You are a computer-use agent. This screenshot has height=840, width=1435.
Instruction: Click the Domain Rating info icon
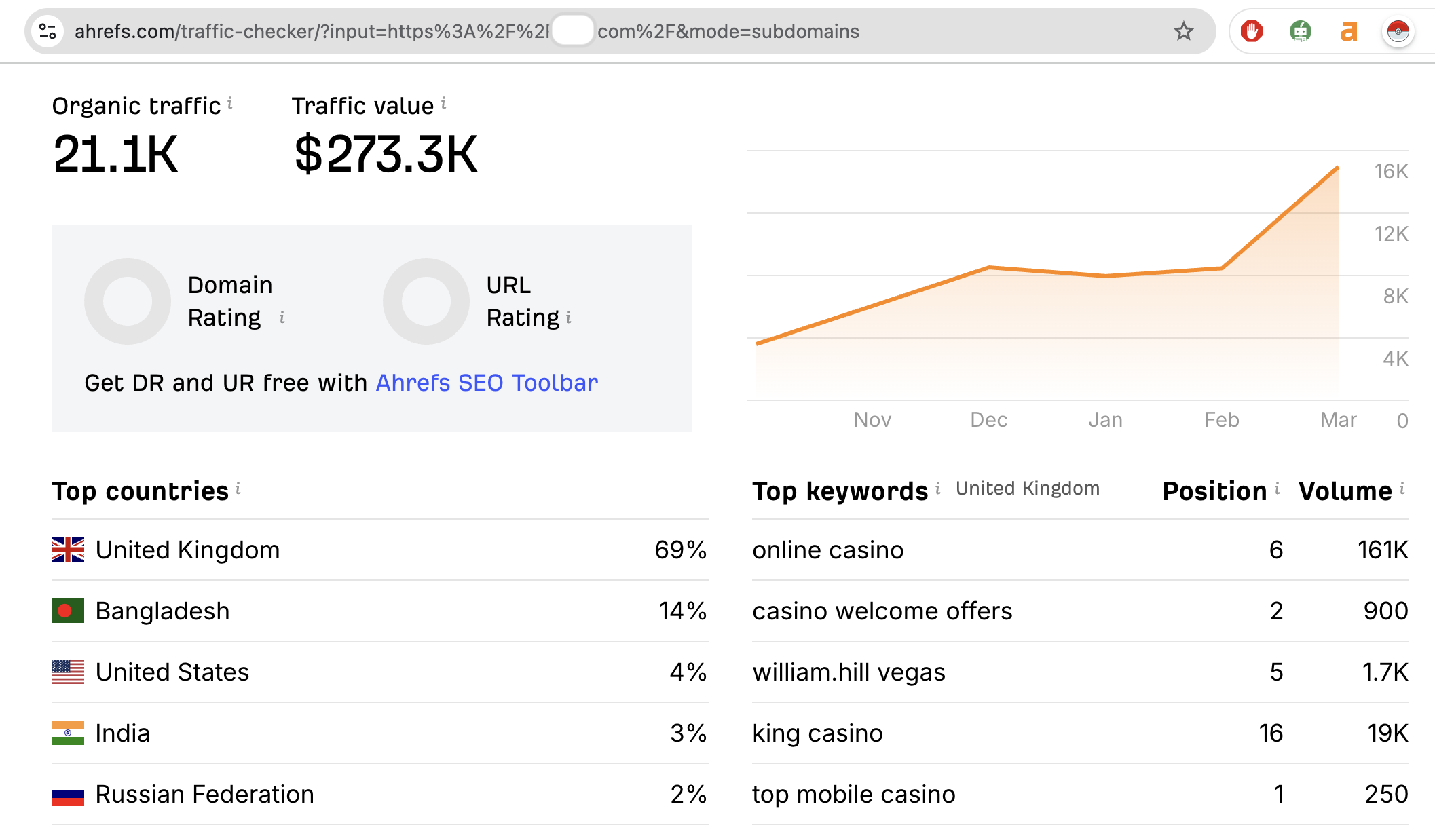pos(282,317)
